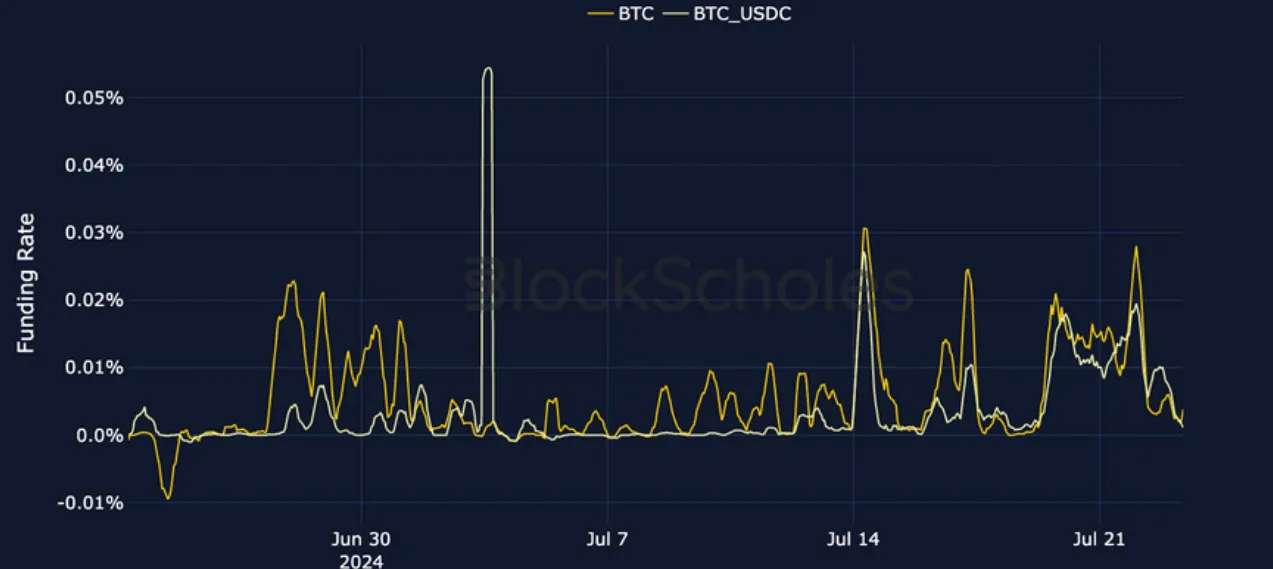Click the 0.03% y-axis label
This screenshot has height=569, width=1273.
coord(94,233)
